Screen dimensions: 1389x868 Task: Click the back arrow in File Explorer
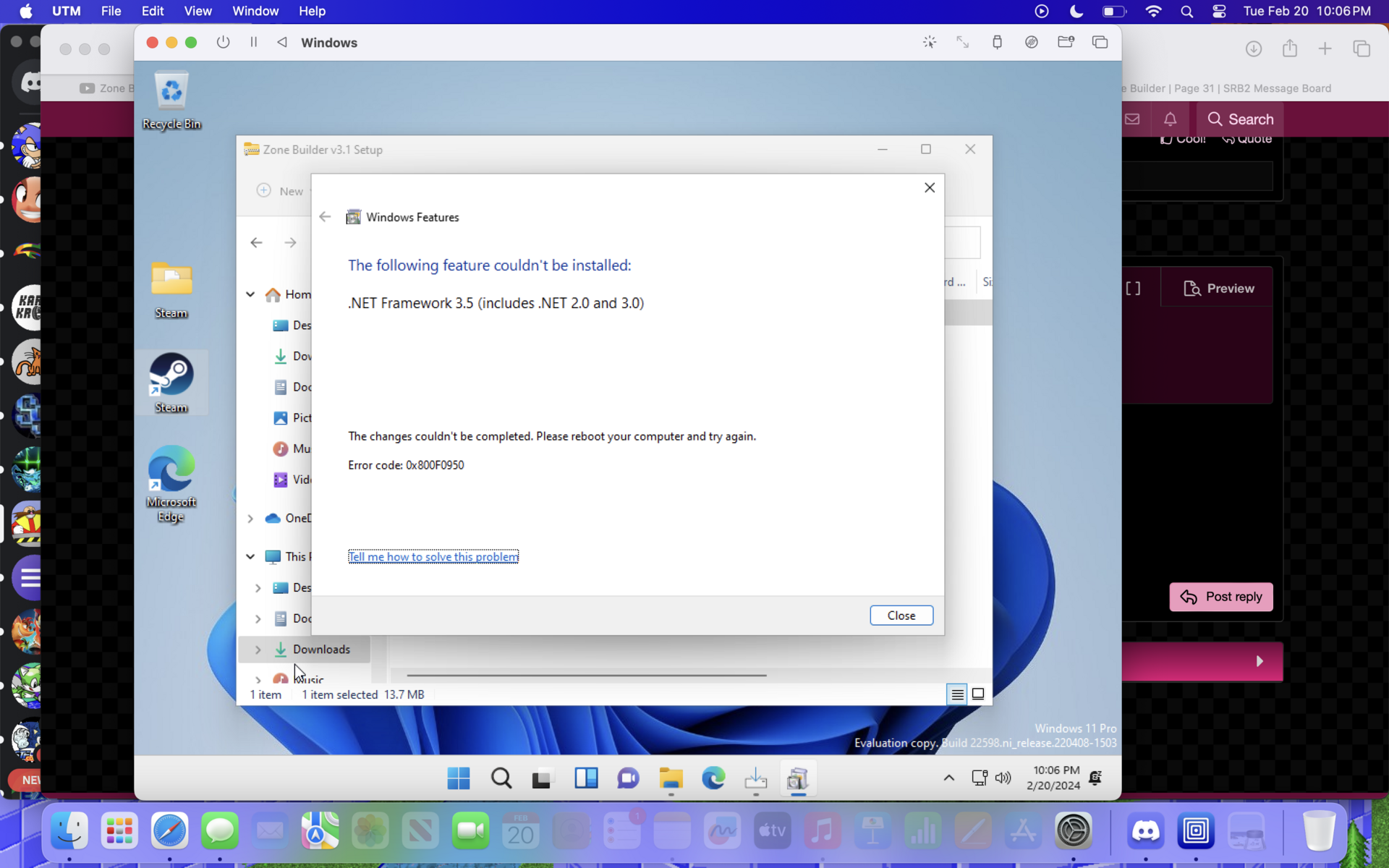tap(256, 242)
